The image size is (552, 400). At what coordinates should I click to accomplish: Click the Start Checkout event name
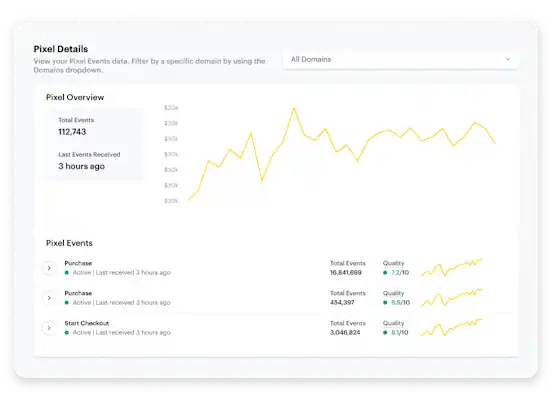click(x=87, y=323)
